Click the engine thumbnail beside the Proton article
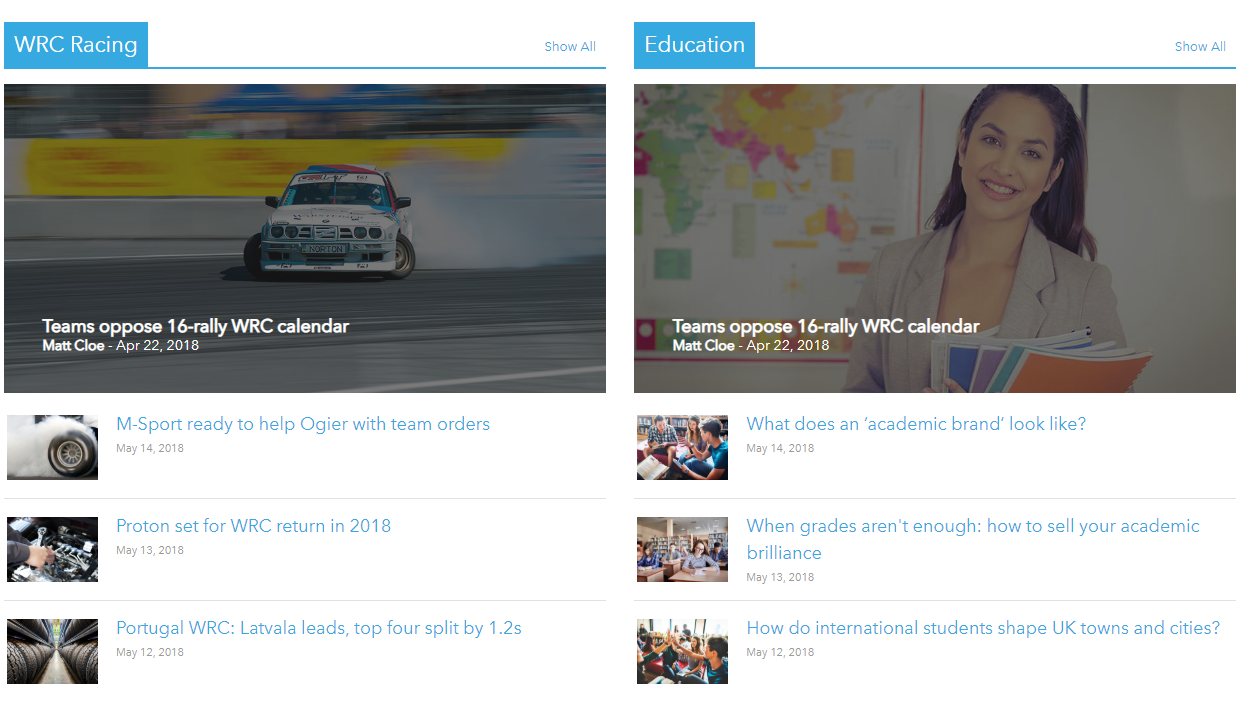The image size is (1252, 706). tap(52, 549)
